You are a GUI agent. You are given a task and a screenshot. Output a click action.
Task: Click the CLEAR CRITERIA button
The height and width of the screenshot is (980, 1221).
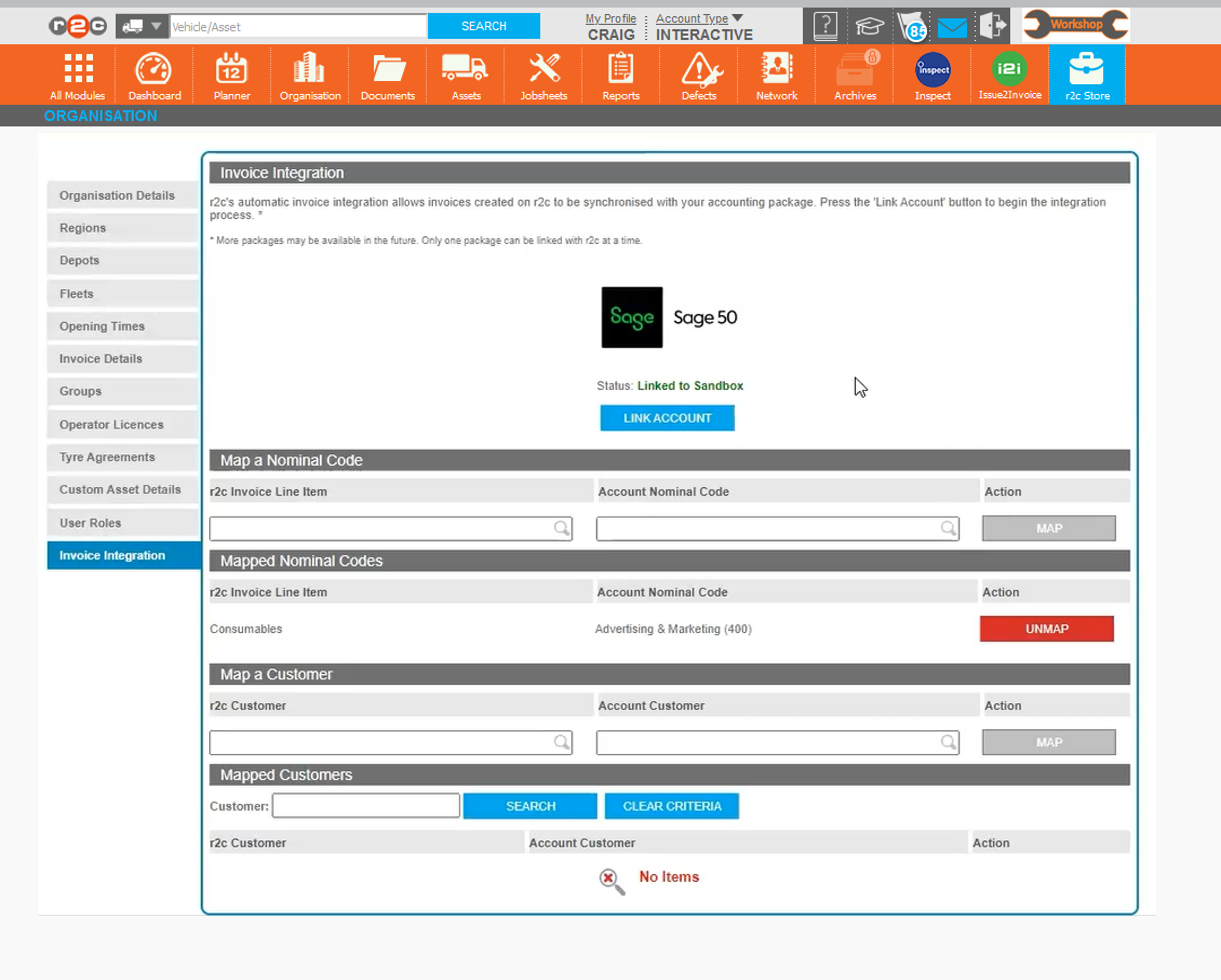tap(671, 806)
